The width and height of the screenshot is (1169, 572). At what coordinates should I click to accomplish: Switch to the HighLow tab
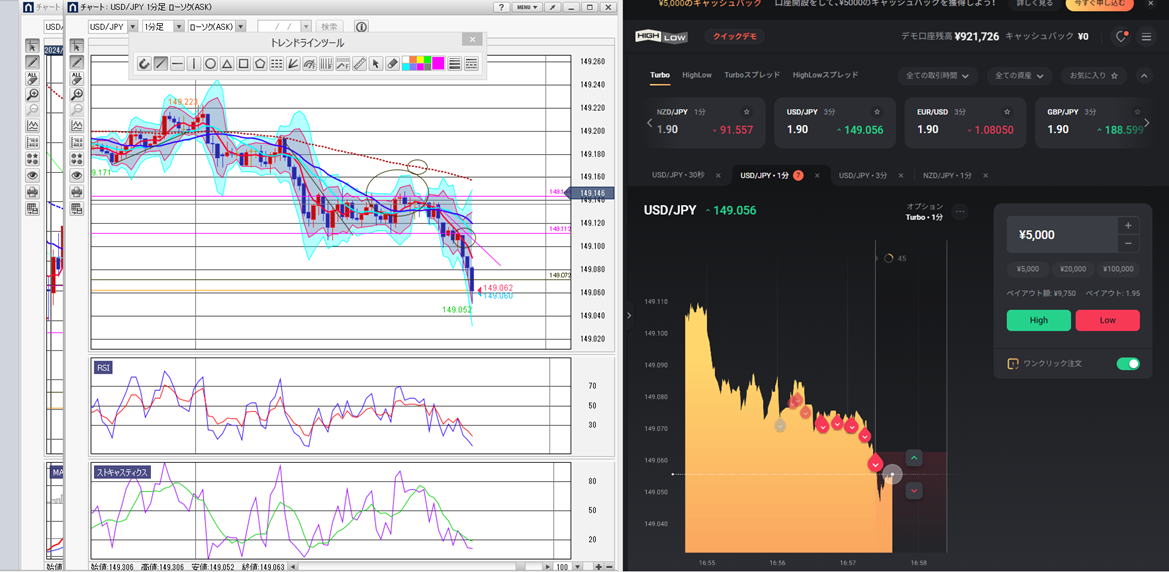click(697, 75)
